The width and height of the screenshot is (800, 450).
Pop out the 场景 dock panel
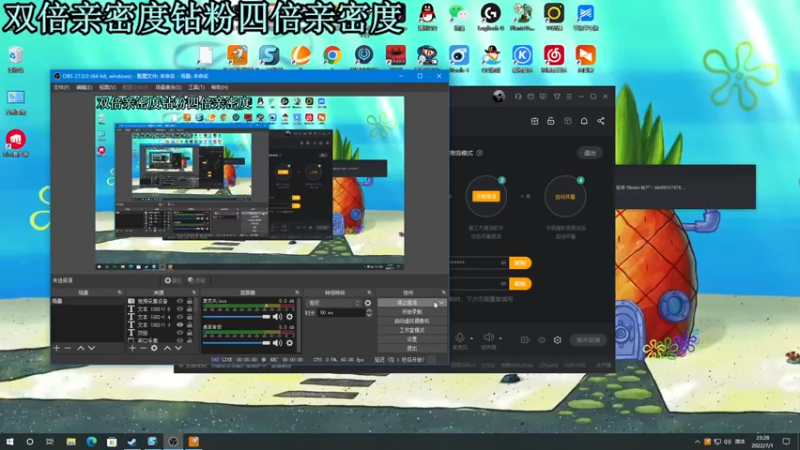coord(119,293)
